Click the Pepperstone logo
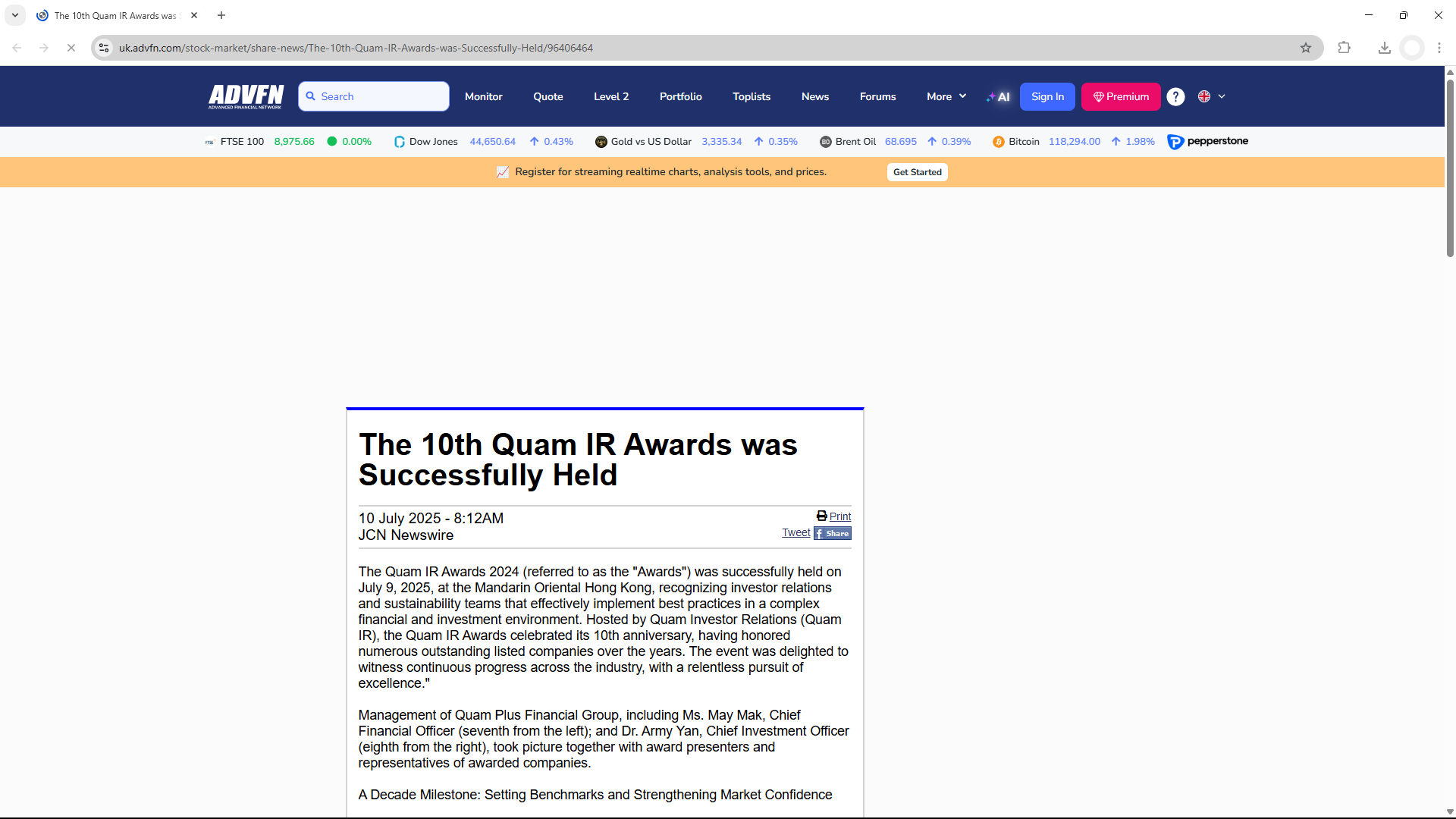Screen dimensions: 1456x819 coord(1207,142)
